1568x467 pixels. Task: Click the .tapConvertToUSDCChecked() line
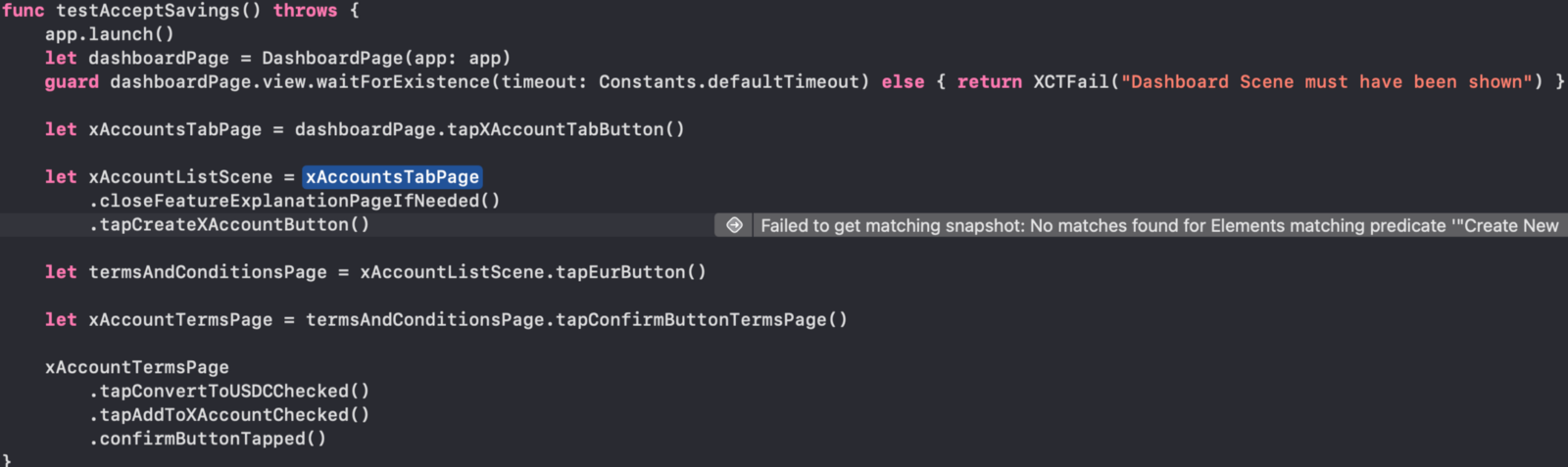pos(229,392)
